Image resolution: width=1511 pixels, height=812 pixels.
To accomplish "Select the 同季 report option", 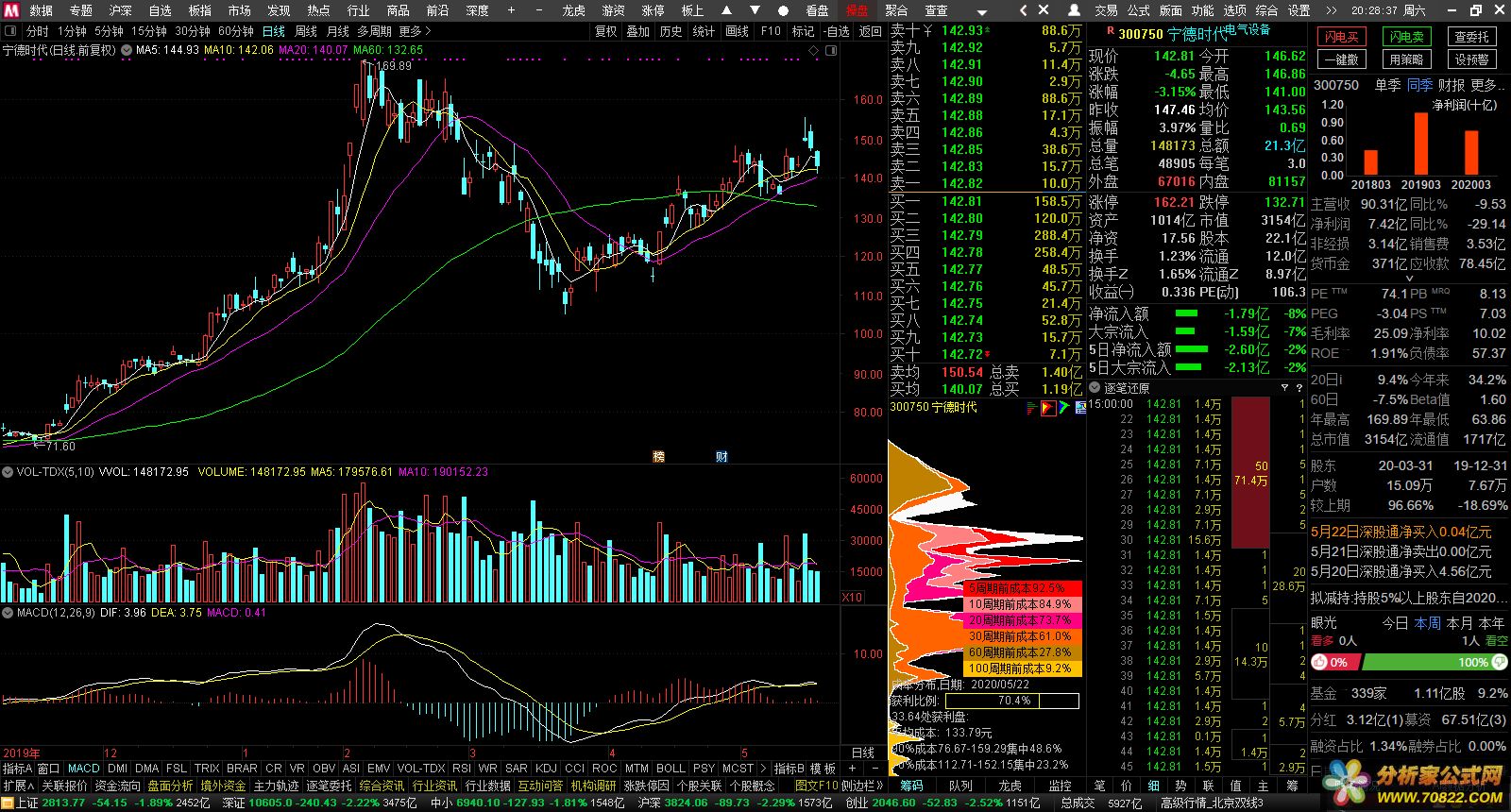I will click(1419, 85).
